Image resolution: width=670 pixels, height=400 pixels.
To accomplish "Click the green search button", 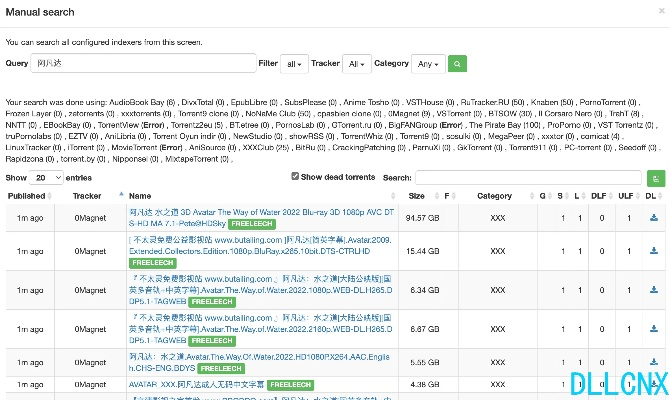I will pos(457,64).
